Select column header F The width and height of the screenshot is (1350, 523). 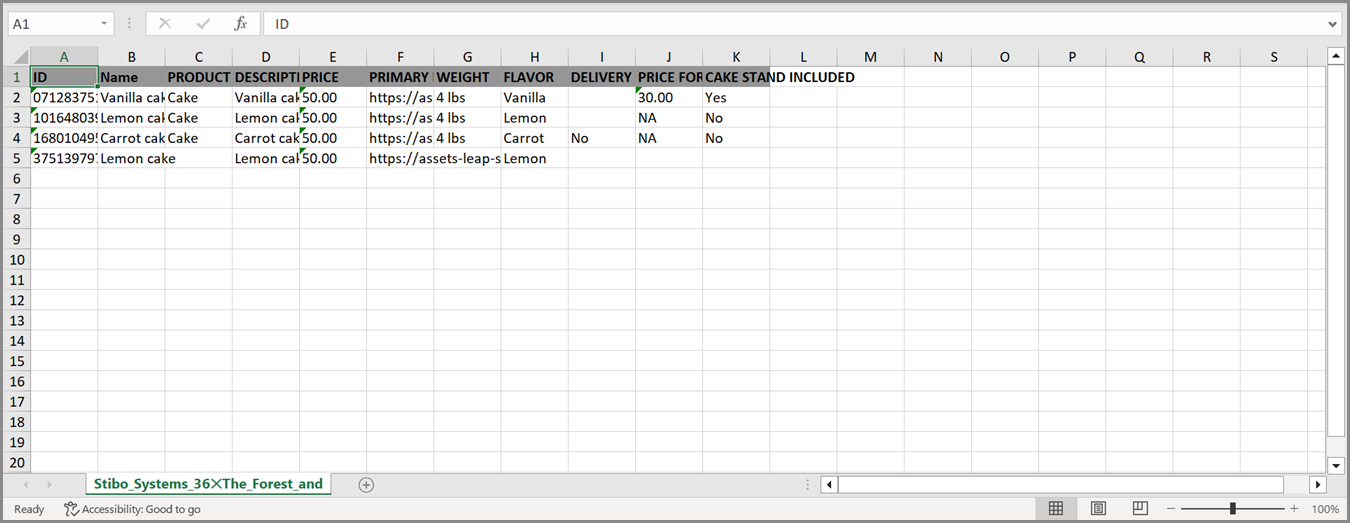pyautogui.click(x=399, y=57)
